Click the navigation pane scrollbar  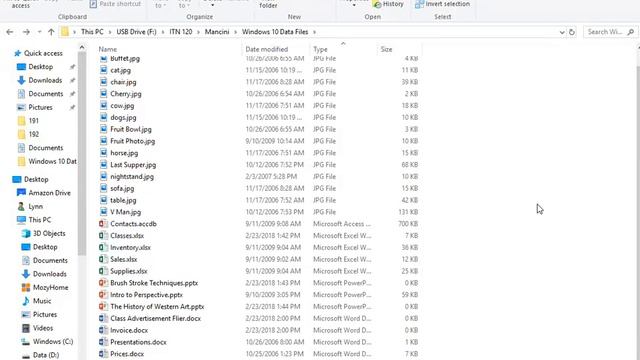pos(82,153)
